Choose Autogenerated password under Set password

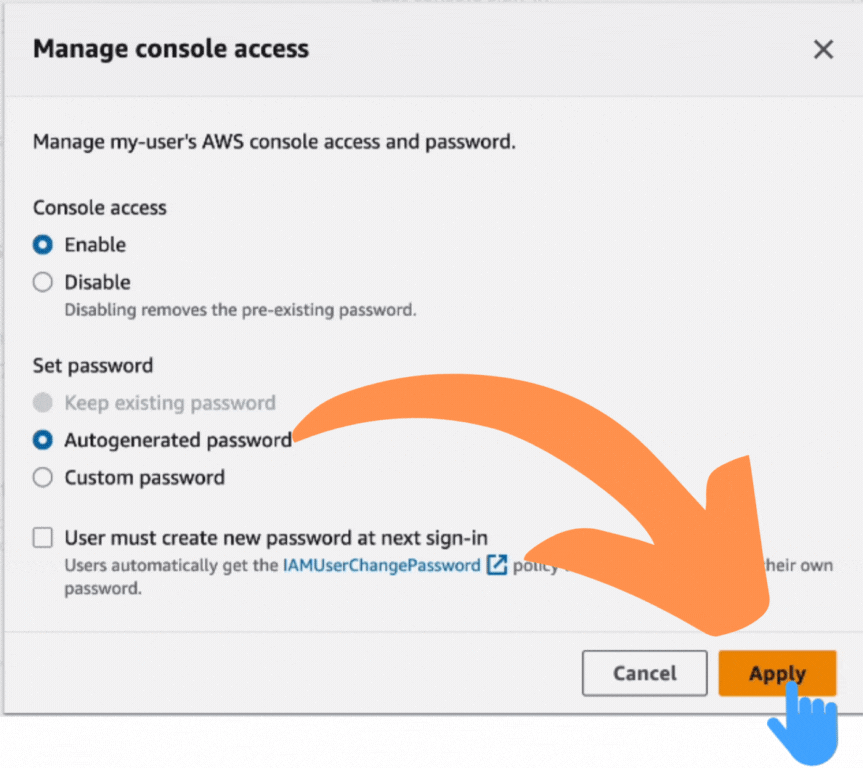click(40, 440)
